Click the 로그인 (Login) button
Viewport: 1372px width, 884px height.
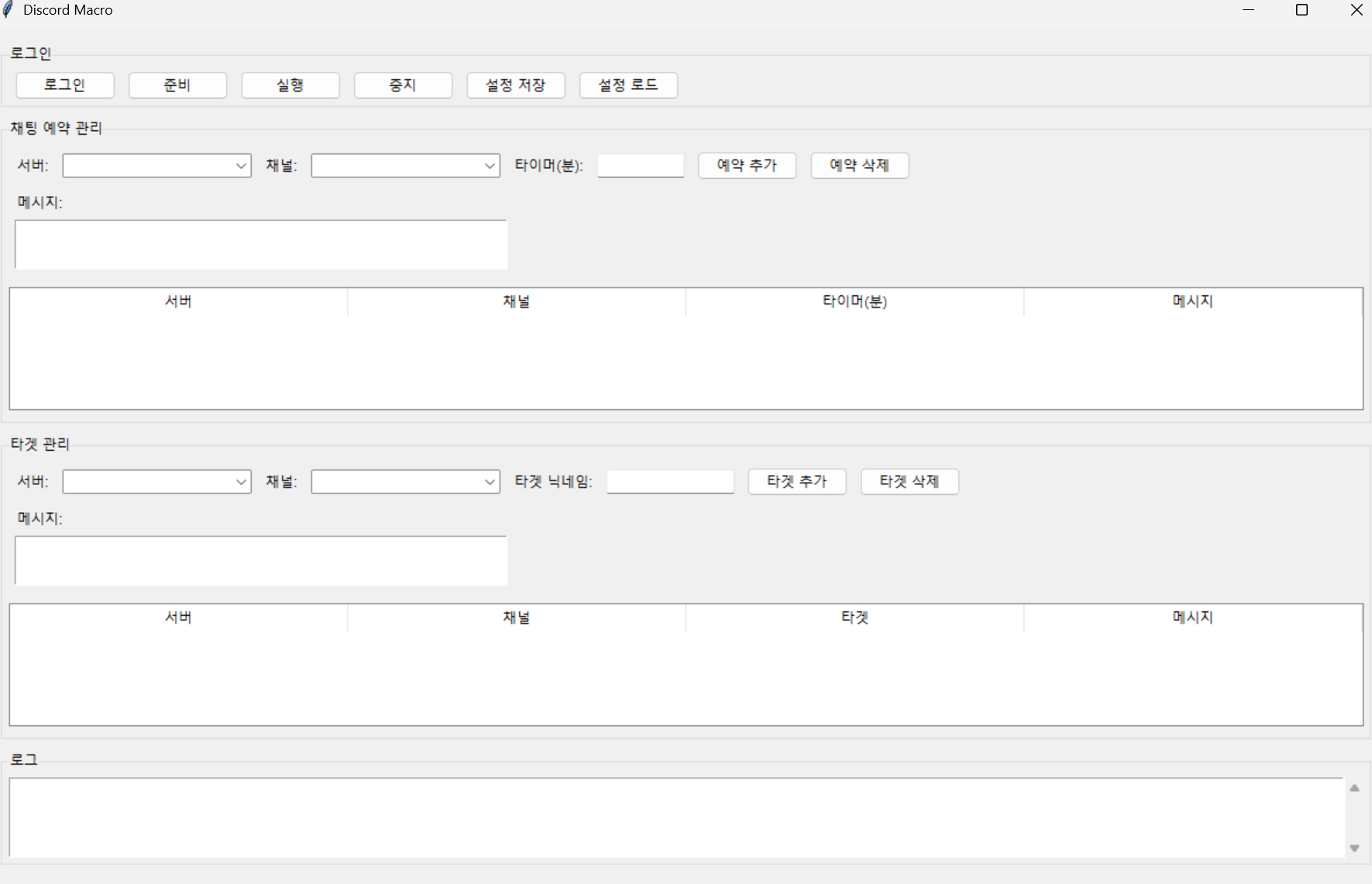(65, 85)
